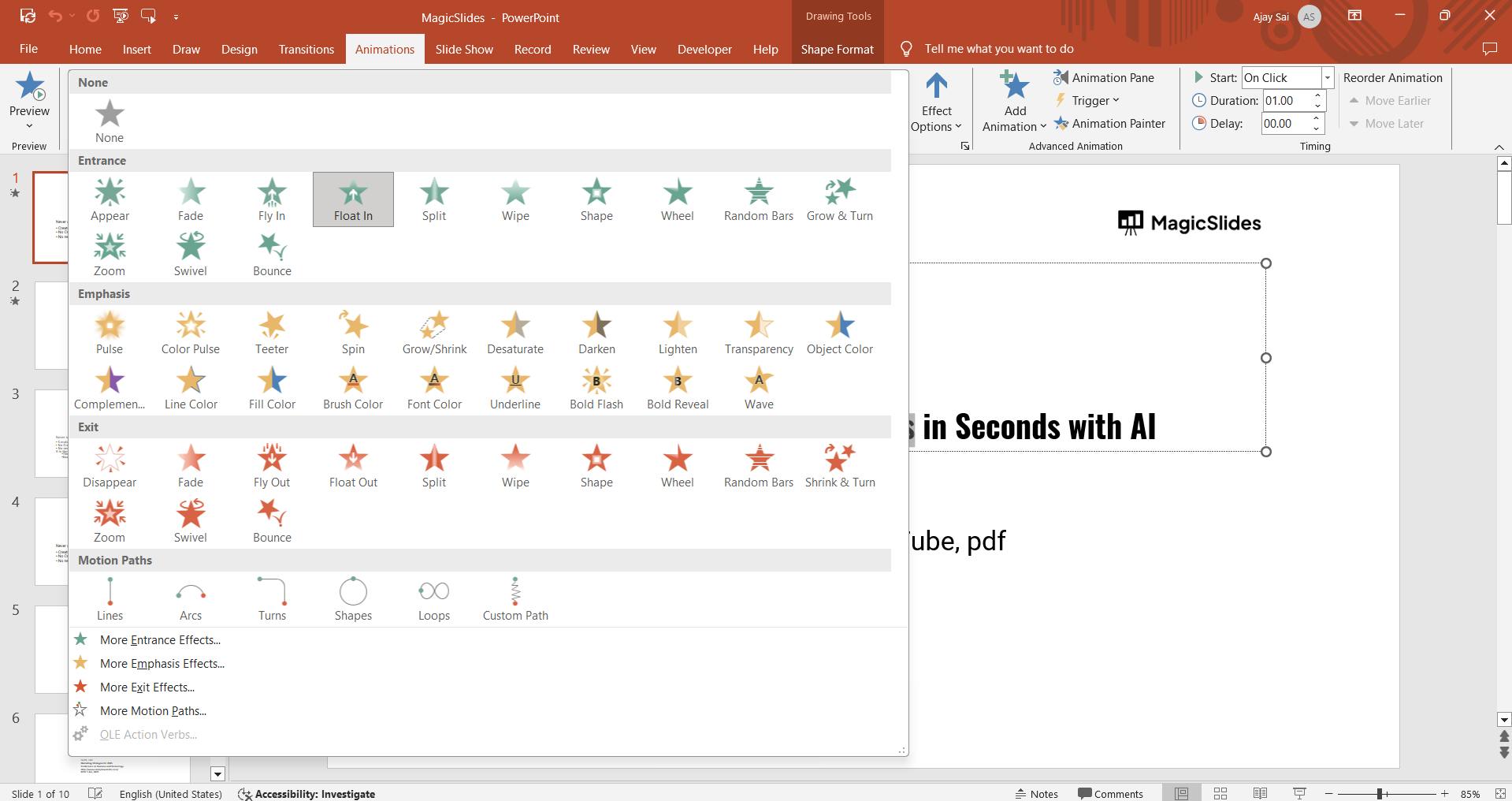Collapse the ribbon with the chevron
The width and height of the screenshot is (1512, 801).
pyautogui.click(x=1499, y=147)
